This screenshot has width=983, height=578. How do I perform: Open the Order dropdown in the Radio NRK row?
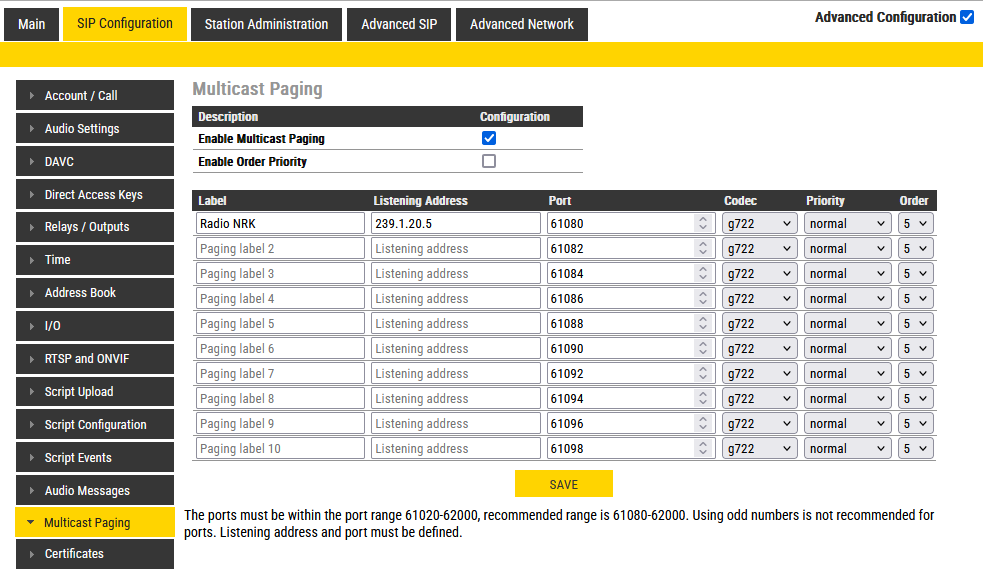tap(915, 223)
